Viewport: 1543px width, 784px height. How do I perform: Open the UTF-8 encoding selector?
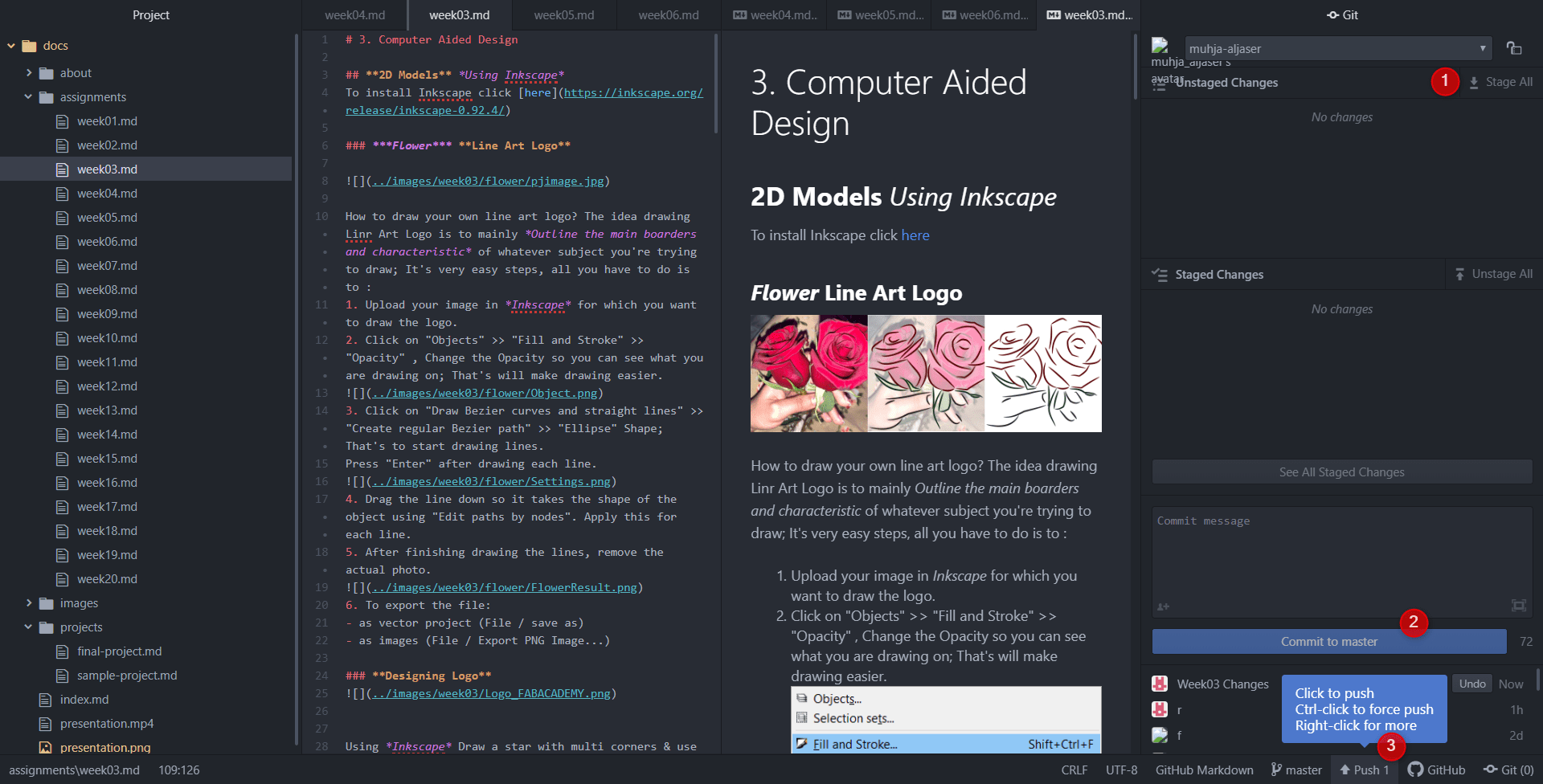tap(1121, 770)
